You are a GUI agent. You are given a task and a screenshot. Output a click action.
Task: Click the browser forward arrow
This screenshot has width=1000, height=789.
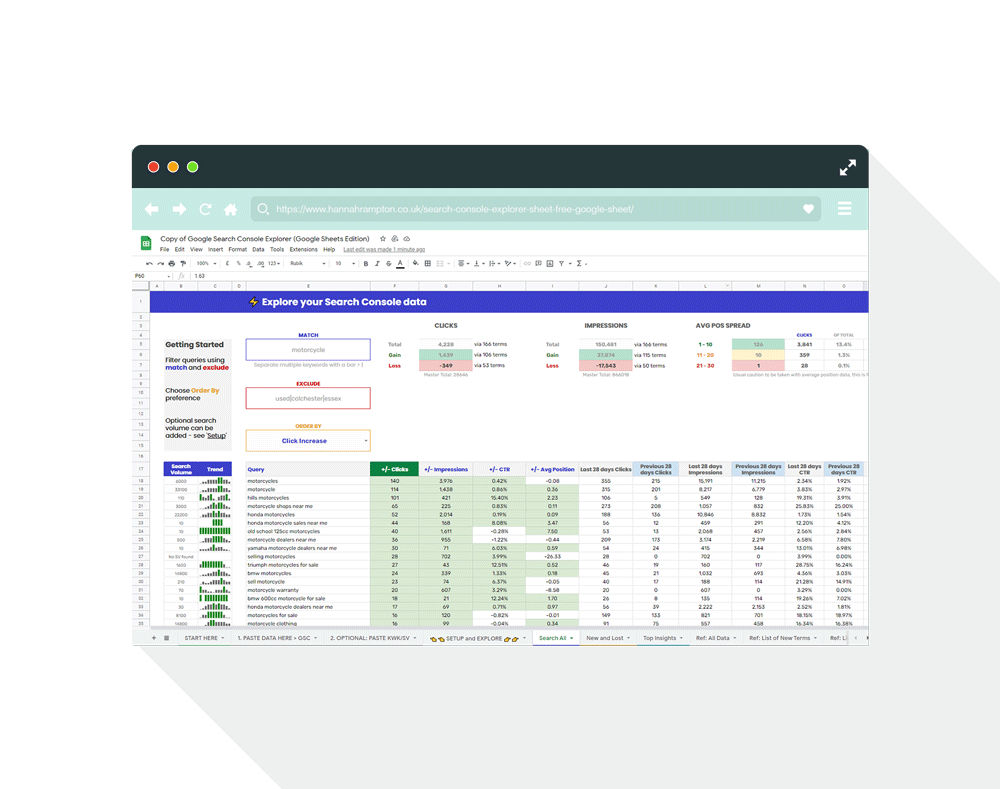pos(179,209)
